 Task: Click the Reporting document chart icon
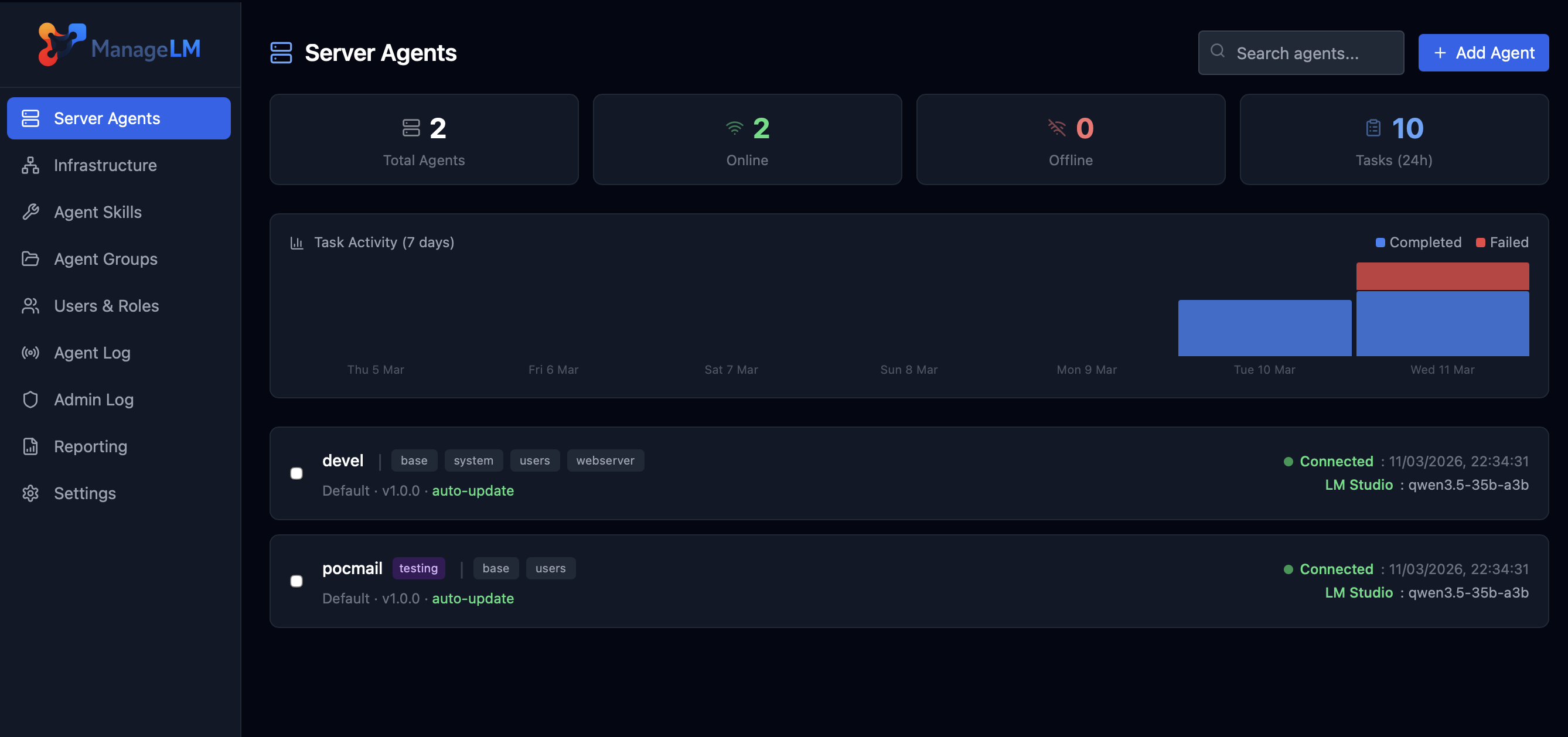(30, 446)
